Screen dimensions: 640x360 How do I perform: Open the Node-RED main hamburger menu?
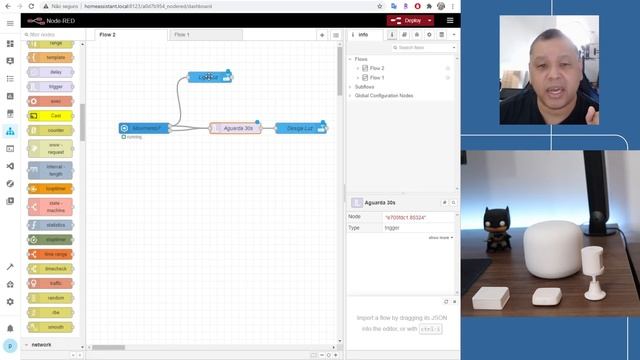450,20
